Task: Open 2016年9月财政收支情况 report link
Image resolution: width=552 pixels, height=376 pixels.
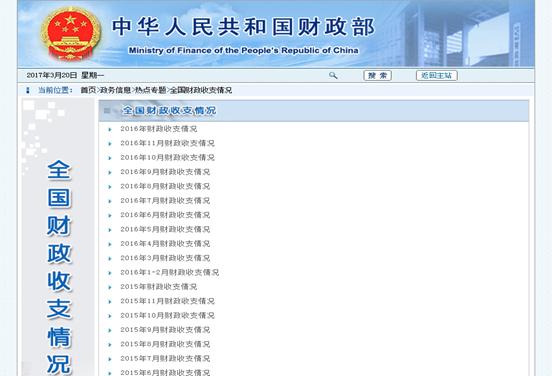Action: pos(165,172)
